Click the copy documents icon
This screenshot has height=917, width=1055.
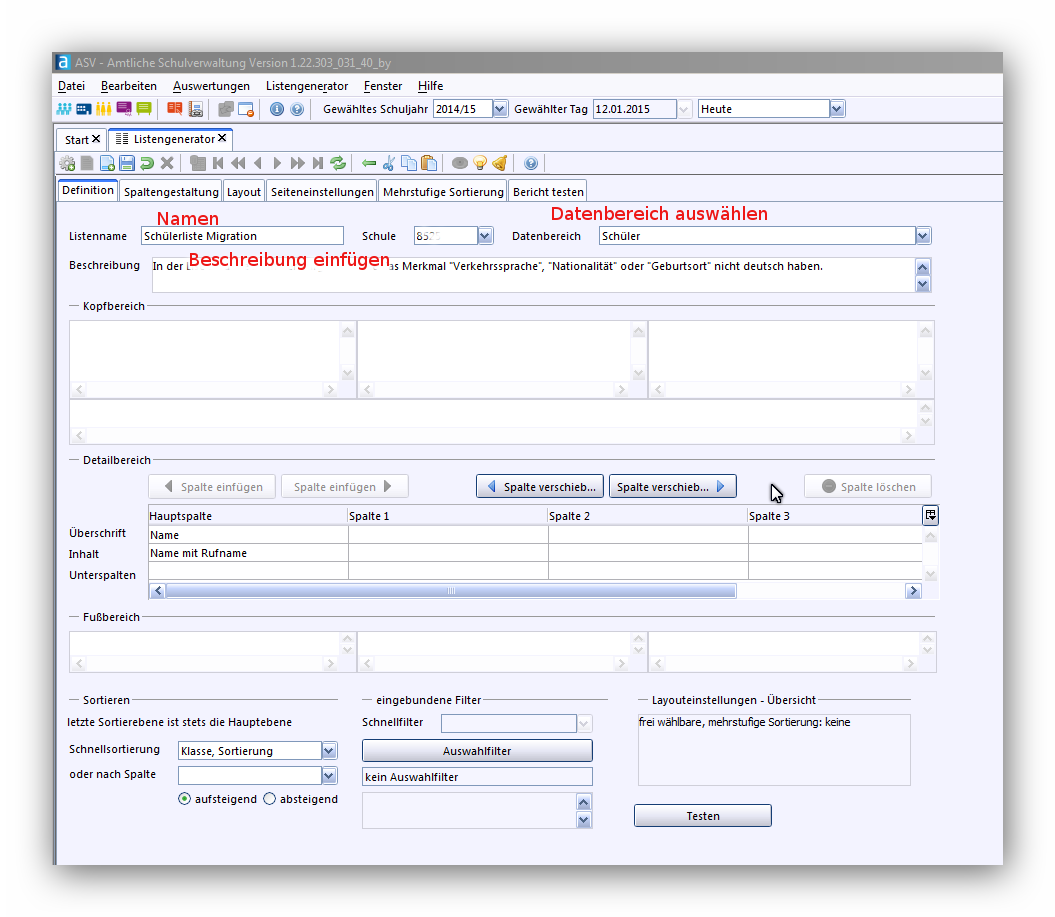point(408,163)
